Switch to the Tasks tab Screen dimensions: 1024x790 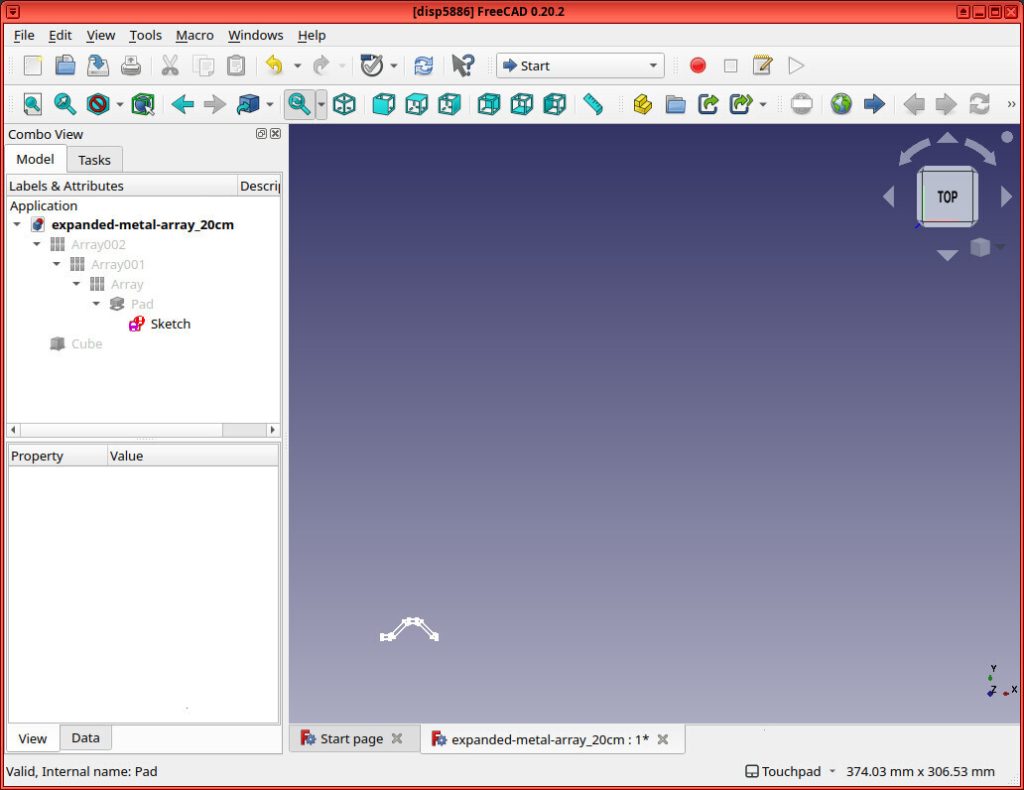94,159
